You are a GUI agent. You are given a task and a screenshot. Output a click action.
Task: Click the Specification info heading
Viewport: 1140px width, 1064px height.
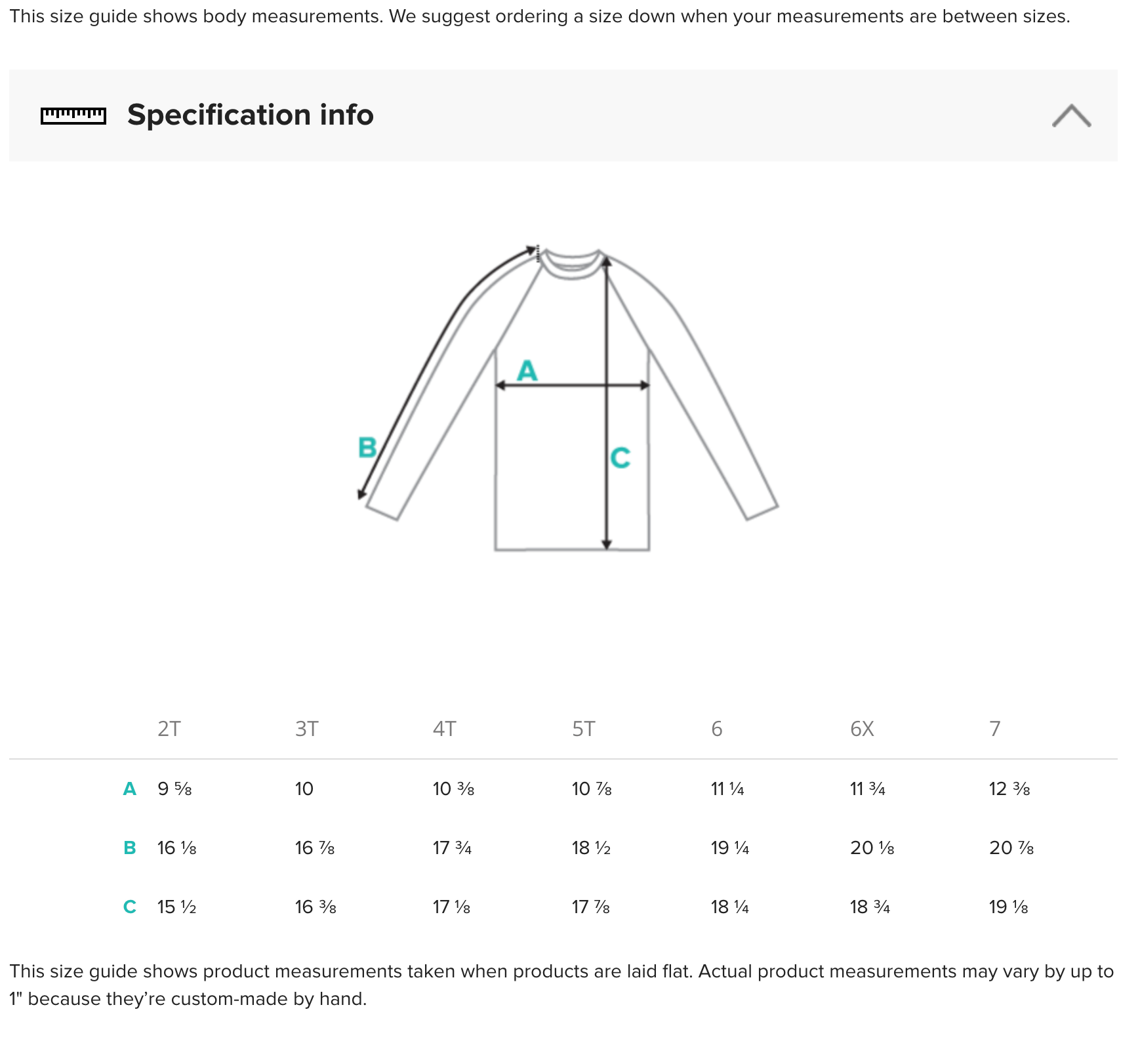pos(250,115)
